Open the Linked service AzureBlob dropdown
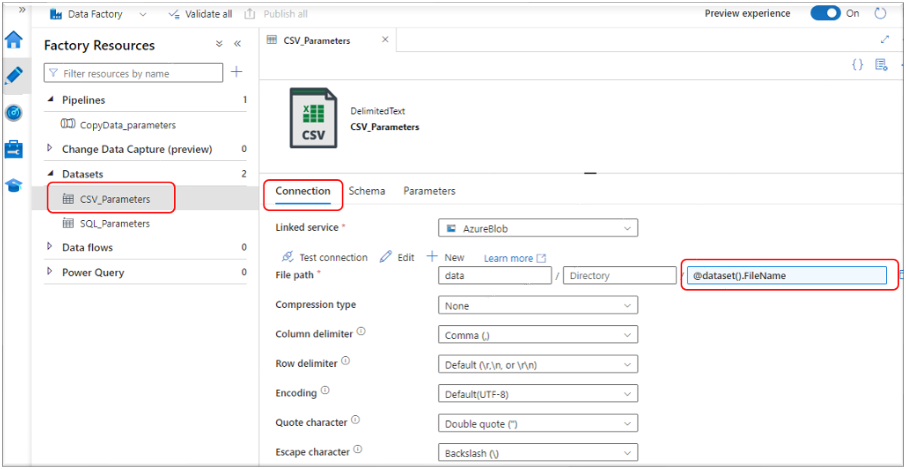 pos(538,229)
